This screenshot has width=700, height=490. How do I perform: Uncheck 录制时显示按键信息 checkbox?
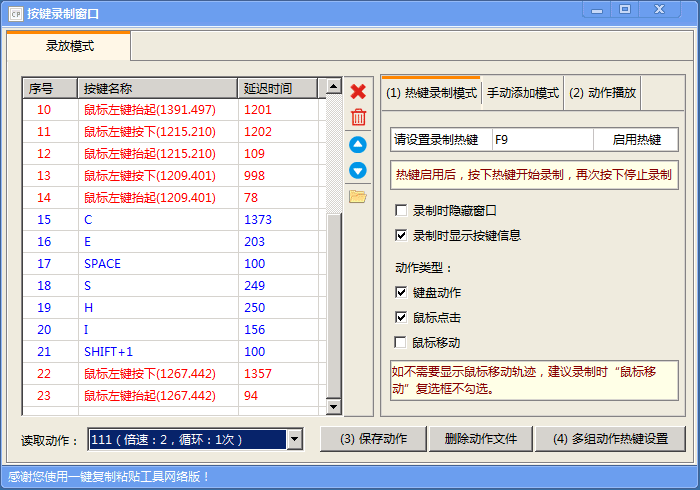point(401,236)
